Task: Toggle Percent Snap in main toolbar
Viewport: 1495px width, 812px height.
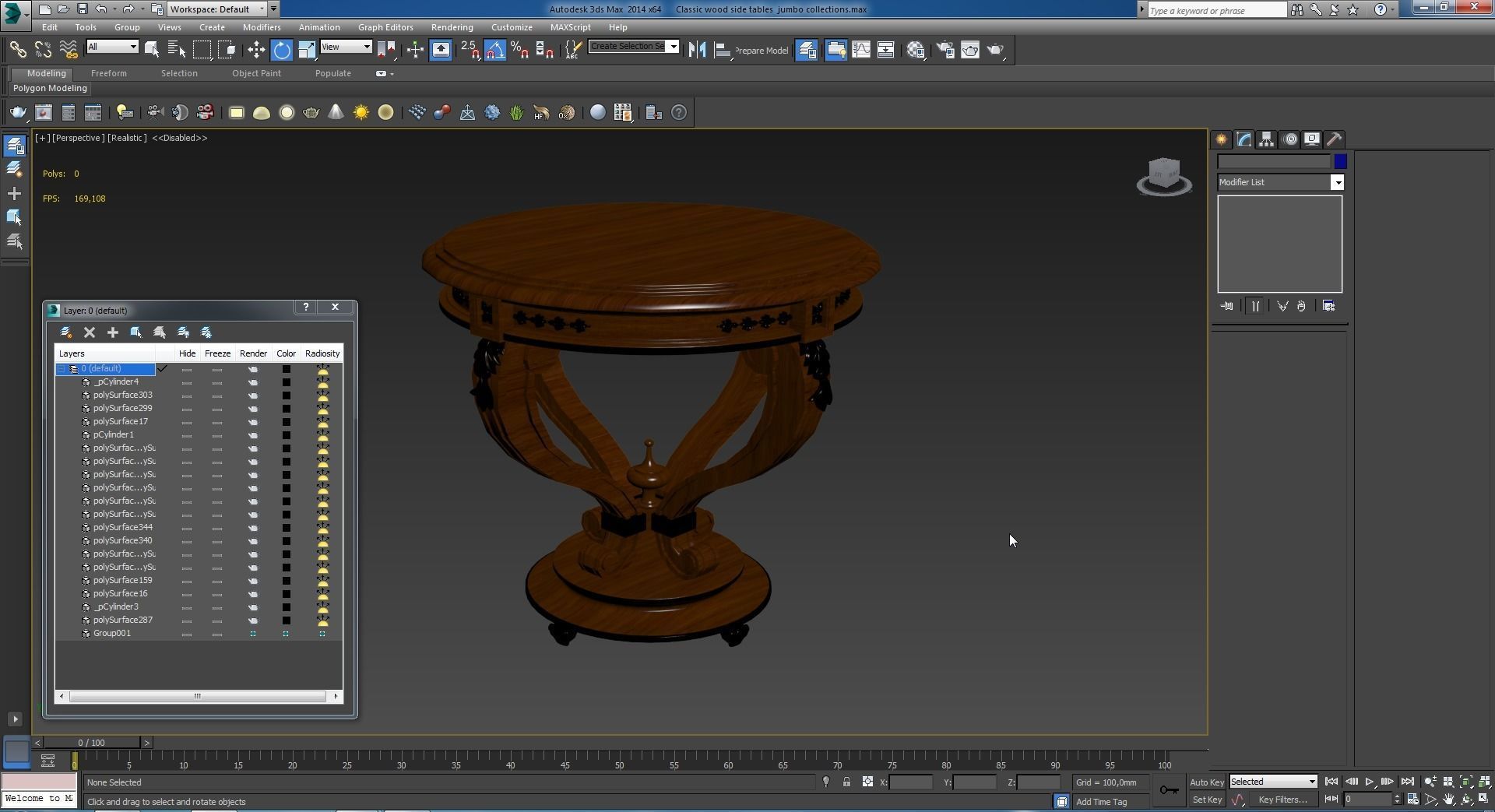Action: tap(519, 50)
